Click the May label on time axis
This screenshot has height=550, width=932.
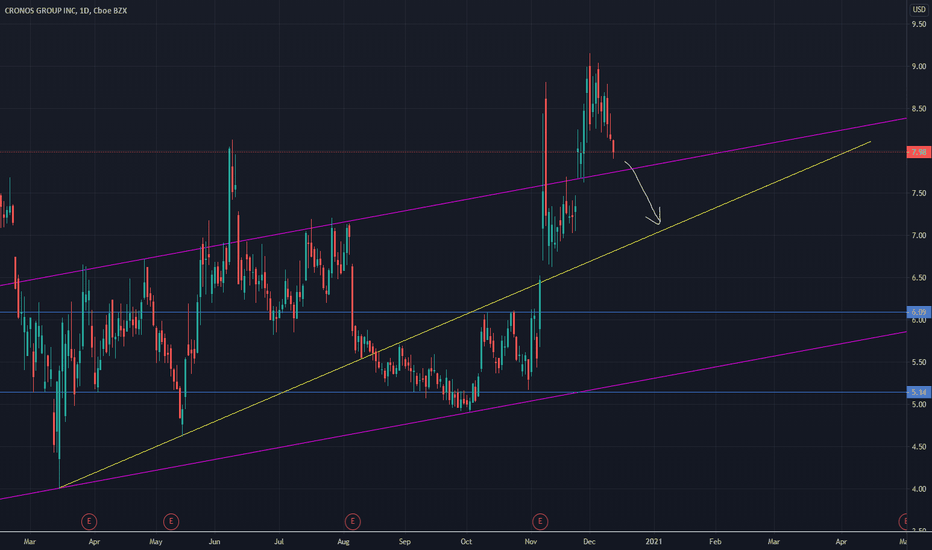(156, 542)
